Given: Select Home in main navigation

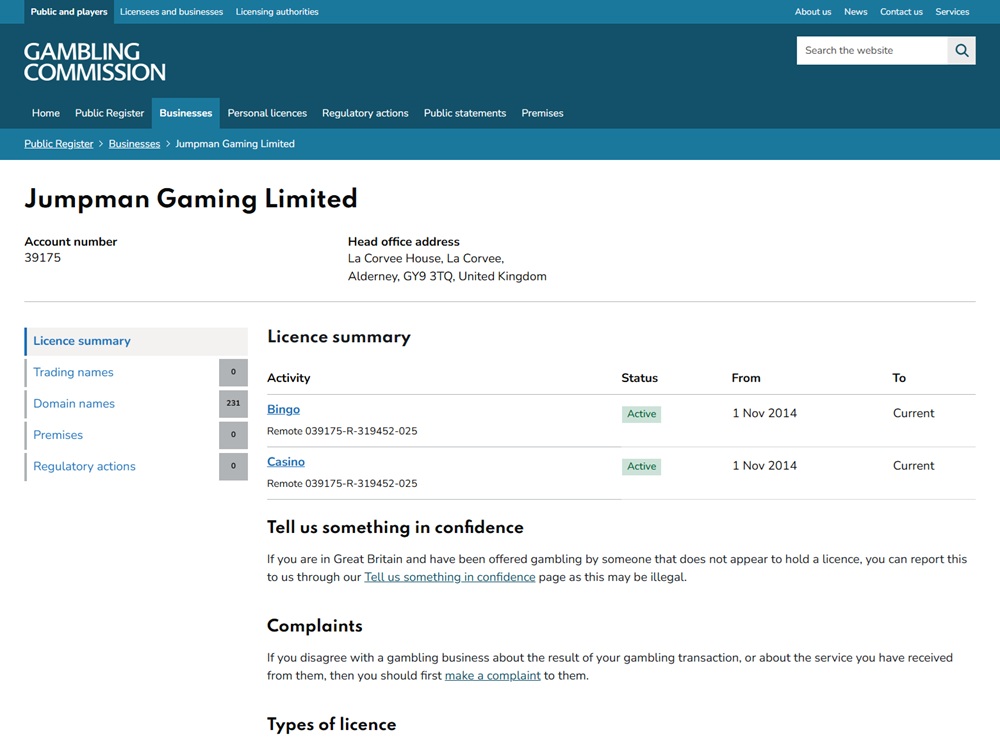Looking at the screenshot, I should tap(46, 113).
